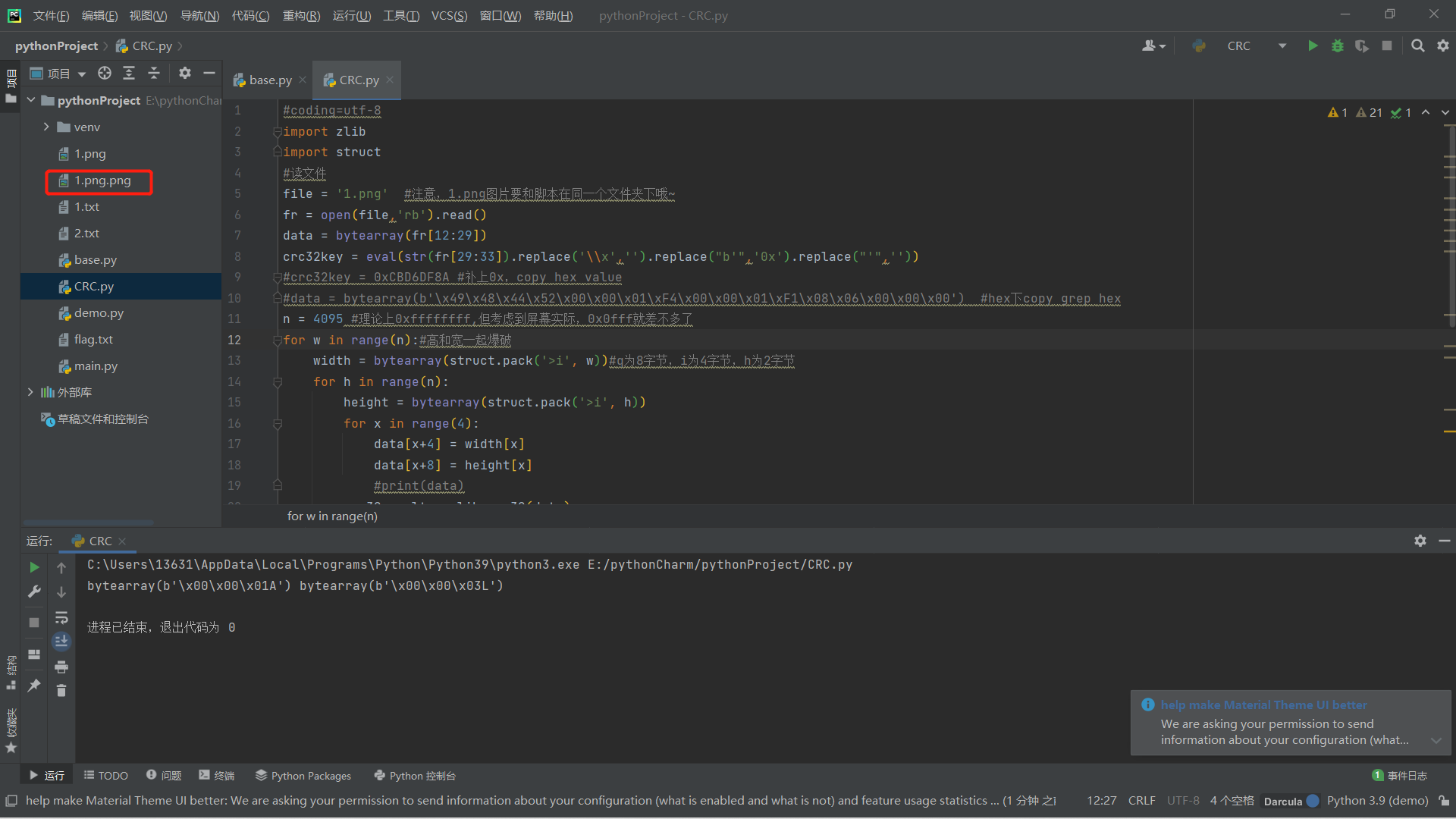This screenshot has height=819, width=1456.
Task: Collapse all nodes in the project tree
Action: pyautogui.click(x=154, y=73)
